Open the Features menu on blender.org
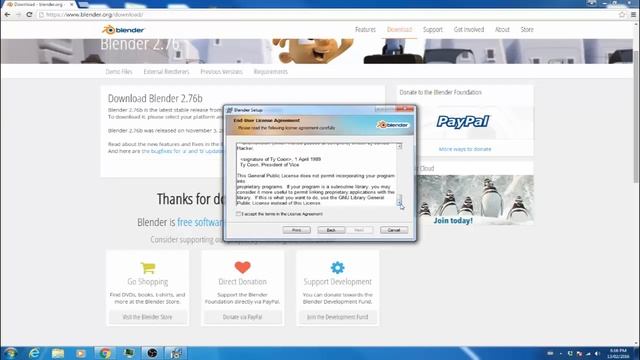 365,29
